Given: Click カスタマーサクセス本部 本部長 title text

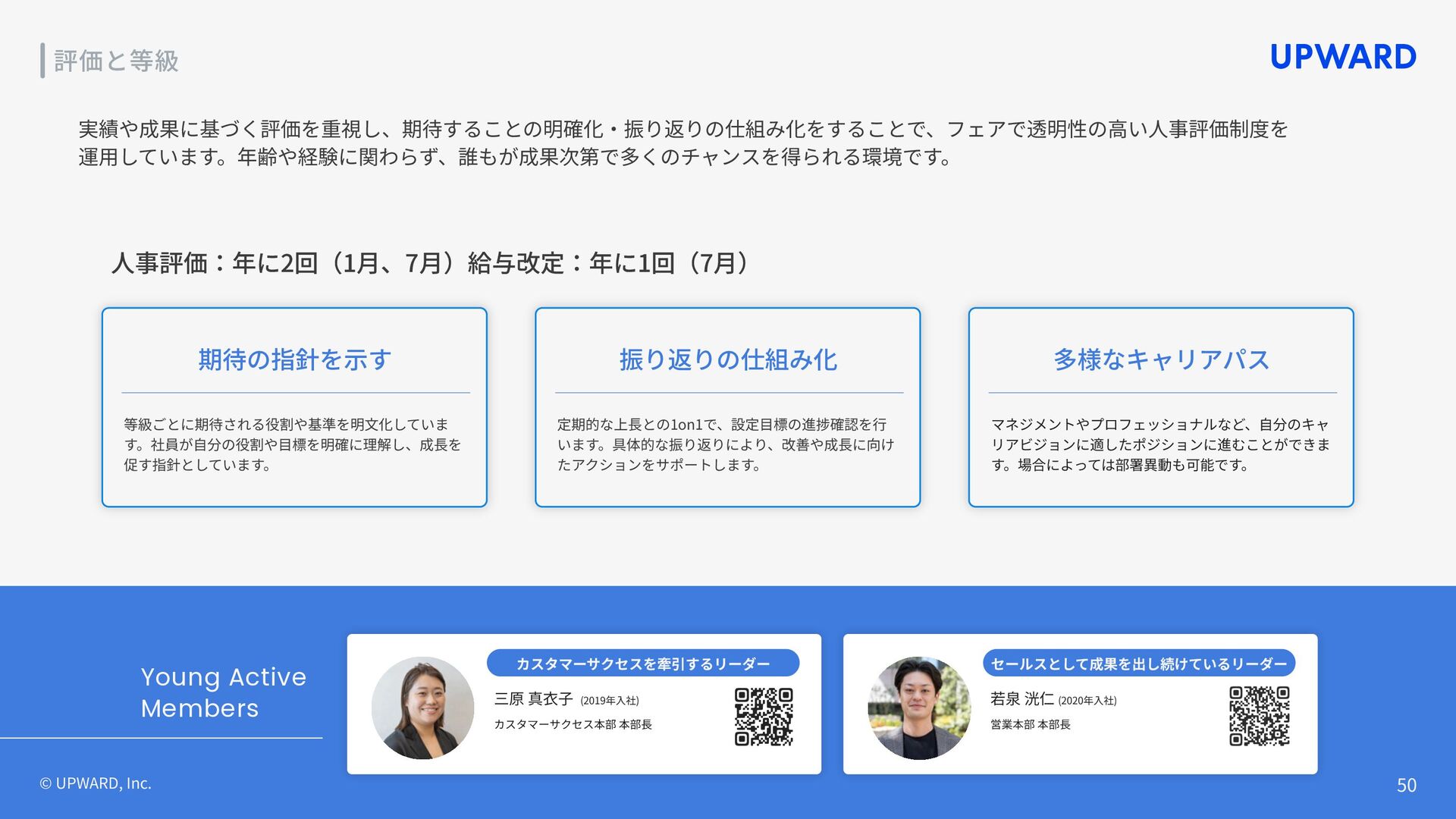Looking at the screenshot, I should (573, 724).
